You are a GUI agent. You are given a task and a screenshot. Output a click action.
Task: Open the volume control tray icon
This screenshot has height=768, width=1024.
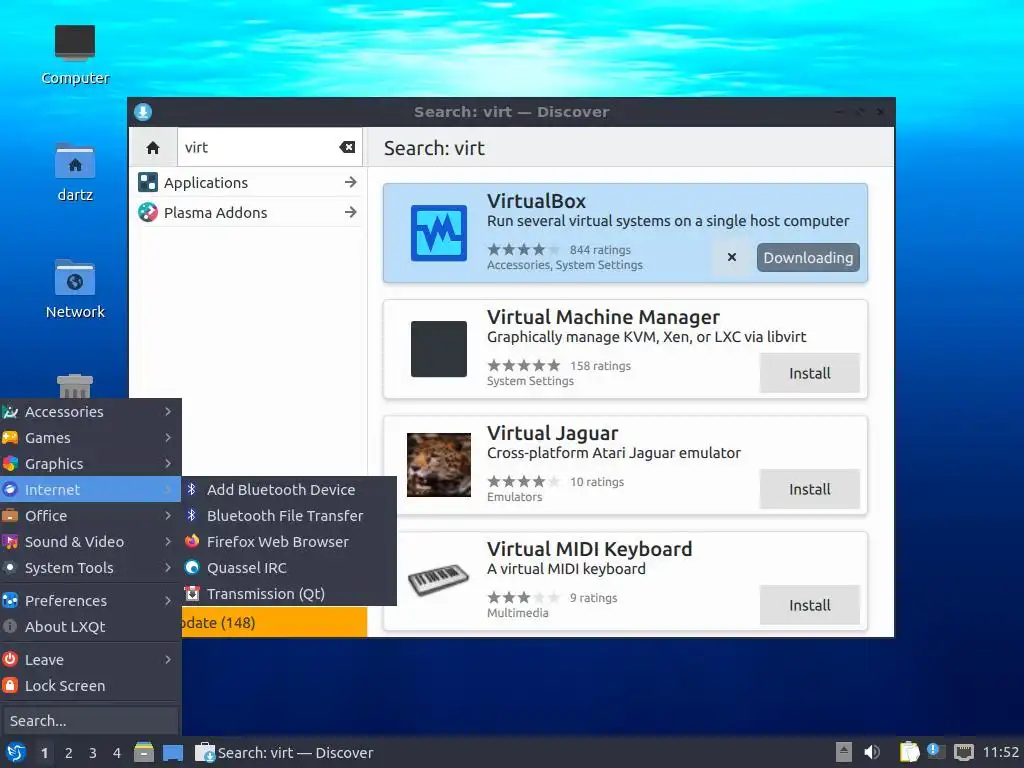coord(871,752)
